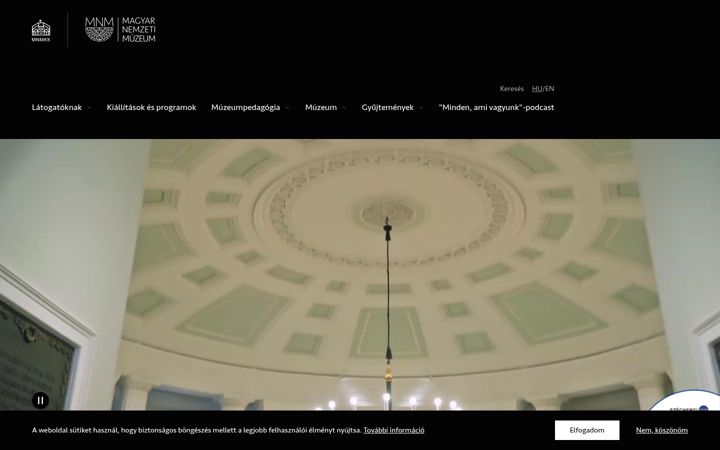Open the "Minden, ami vagyunk"-podcast page
The height and width of the screenshot is (450, 720).
(496, 107)
